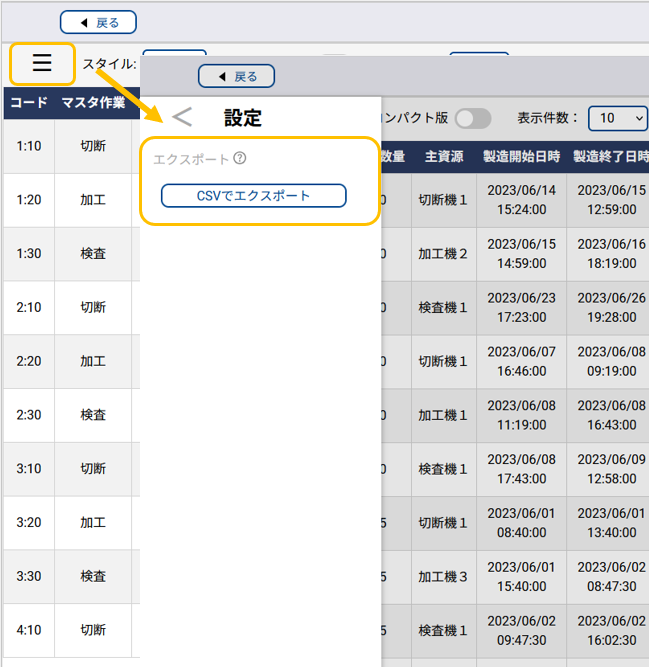Select the row with code 1:10

click(x=29, y=146)
